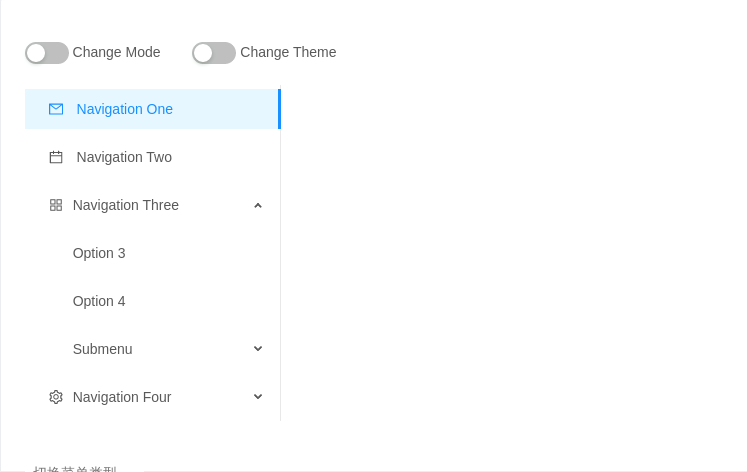
Task: Click the Change Theme text label
Action: click(288, 52)
